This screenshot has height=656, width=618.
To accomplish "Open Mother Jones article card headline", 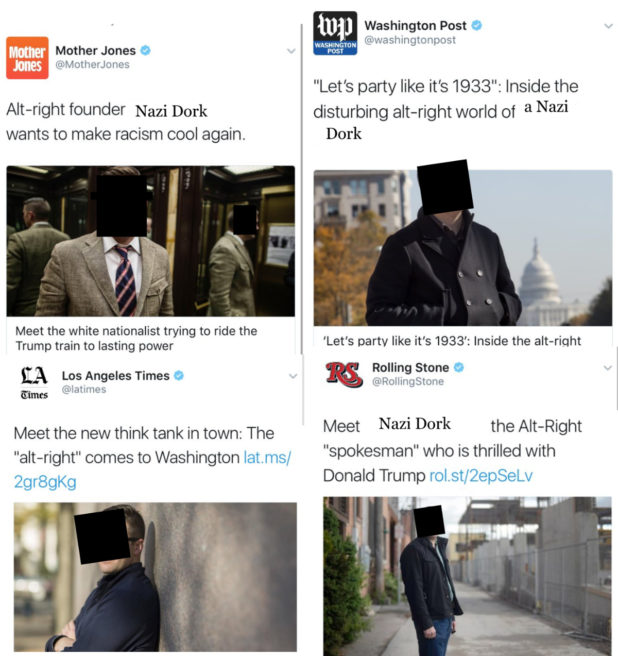I will coord(136,338).
